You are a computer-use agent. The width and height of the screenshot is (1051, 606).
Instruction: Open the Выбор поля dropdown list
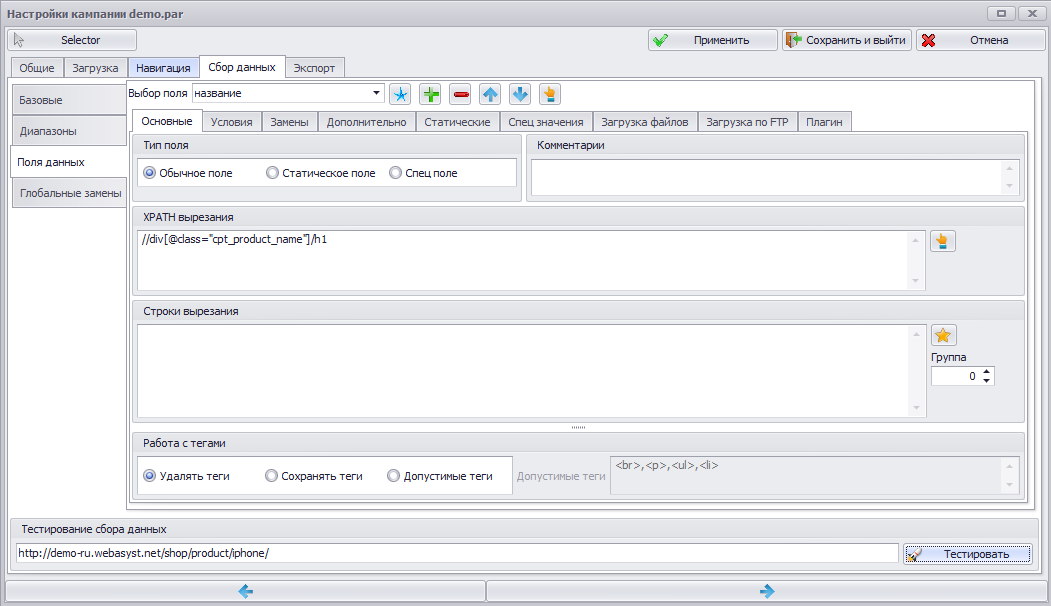376,93
